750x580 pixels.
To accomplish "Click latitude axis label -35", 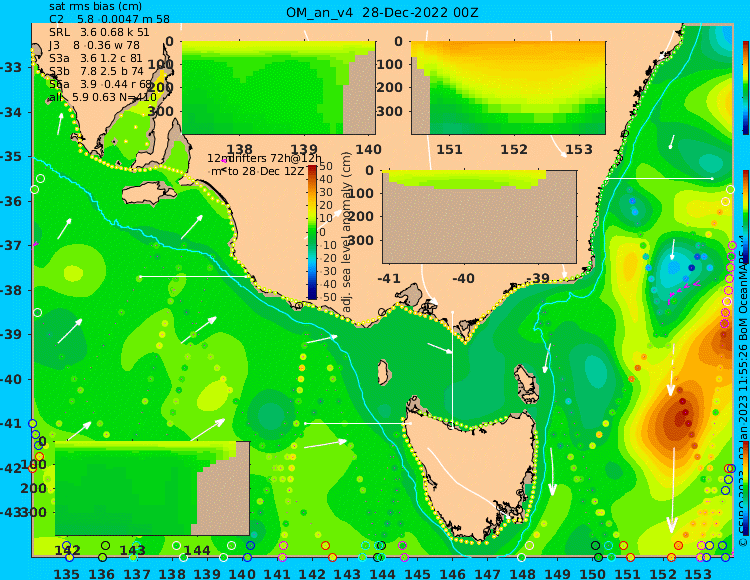I will tap(11, 156).
